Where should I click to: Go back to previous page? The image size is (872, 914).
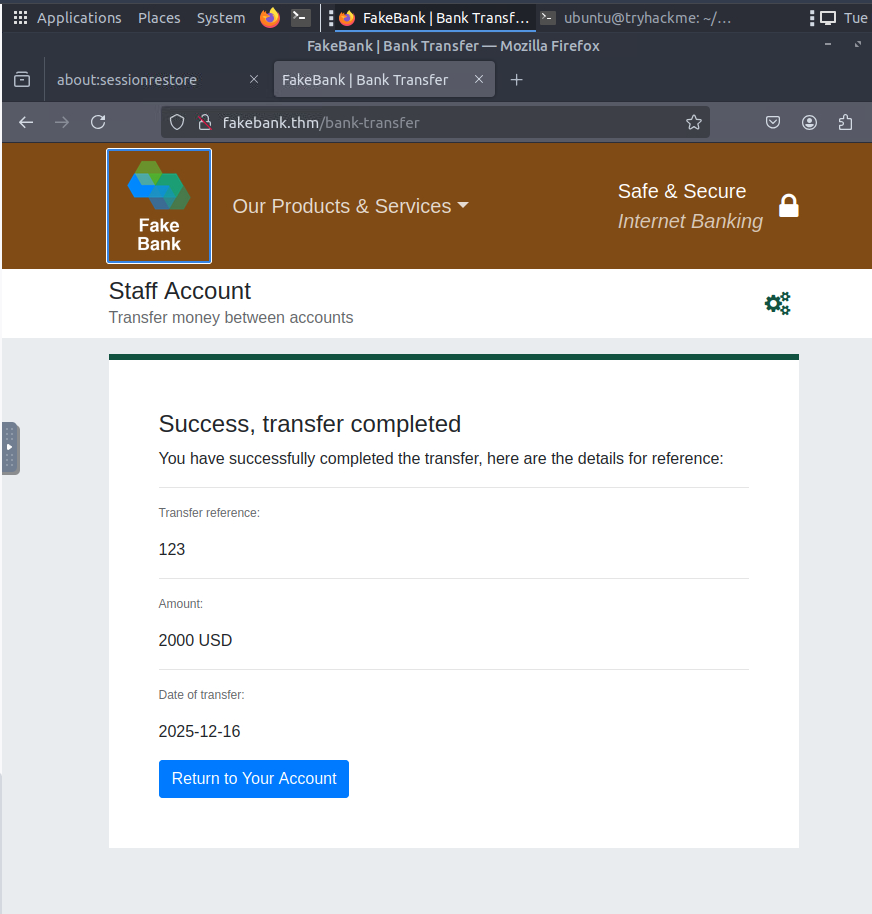click(x=26, y=122)
